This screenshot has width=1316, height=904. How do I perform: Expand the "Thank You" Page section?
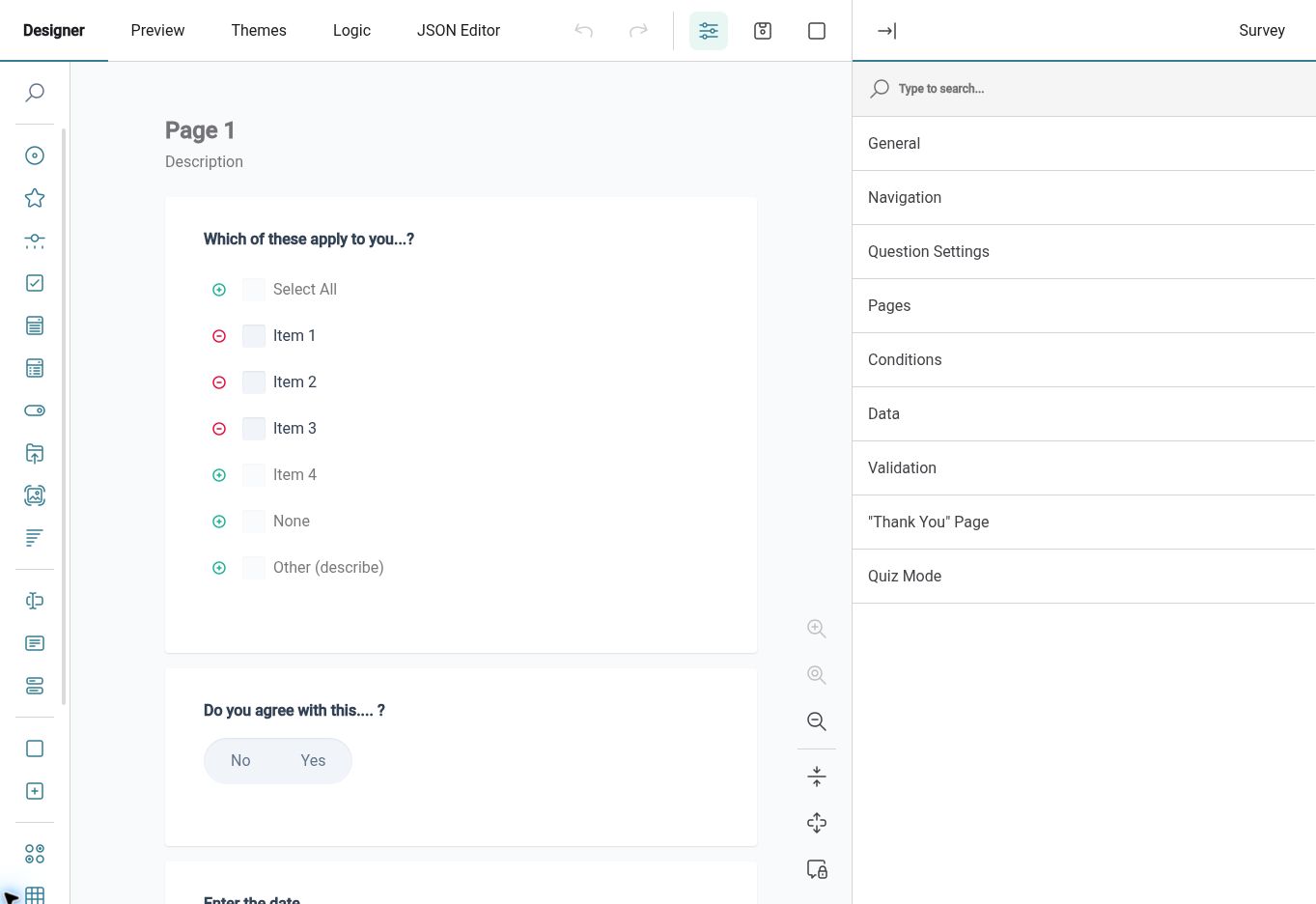coord(1083,523)
